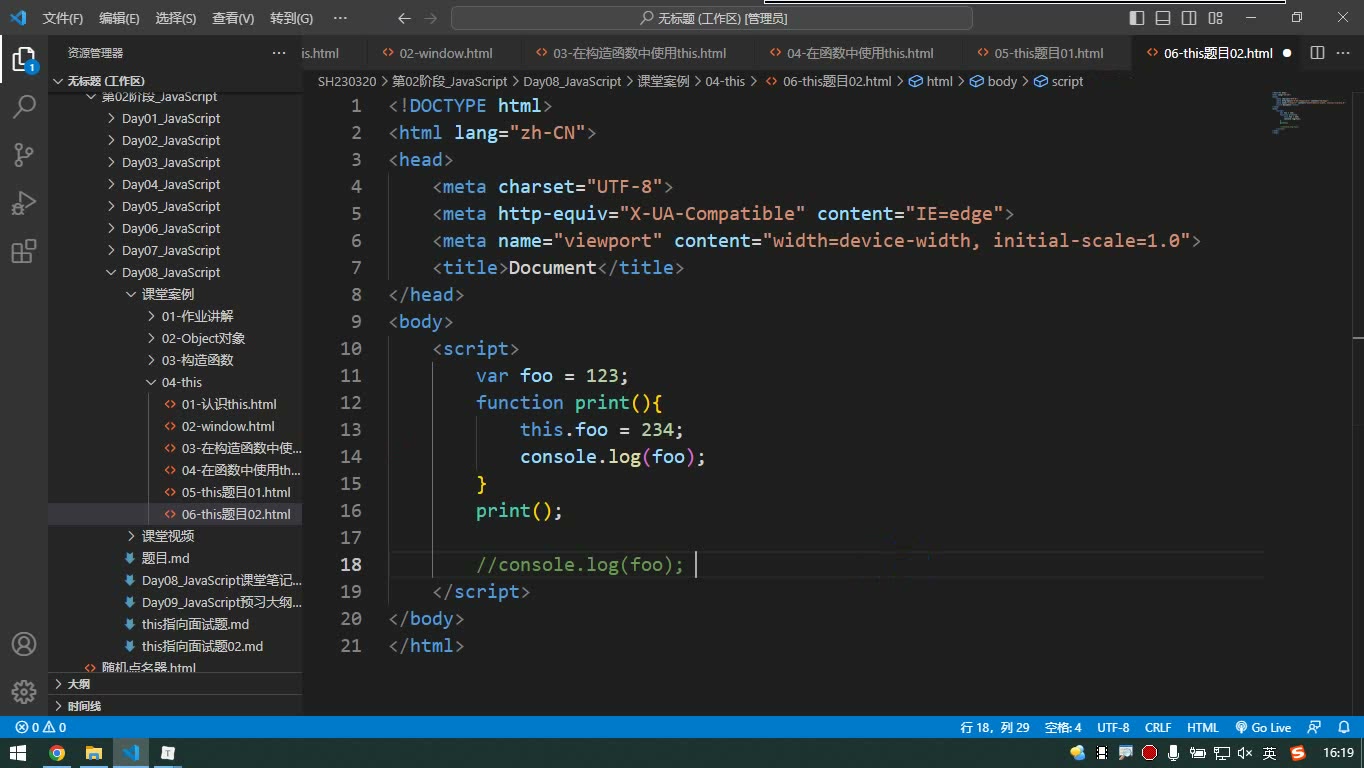Open the Run and Debug icon

(24, 203)
